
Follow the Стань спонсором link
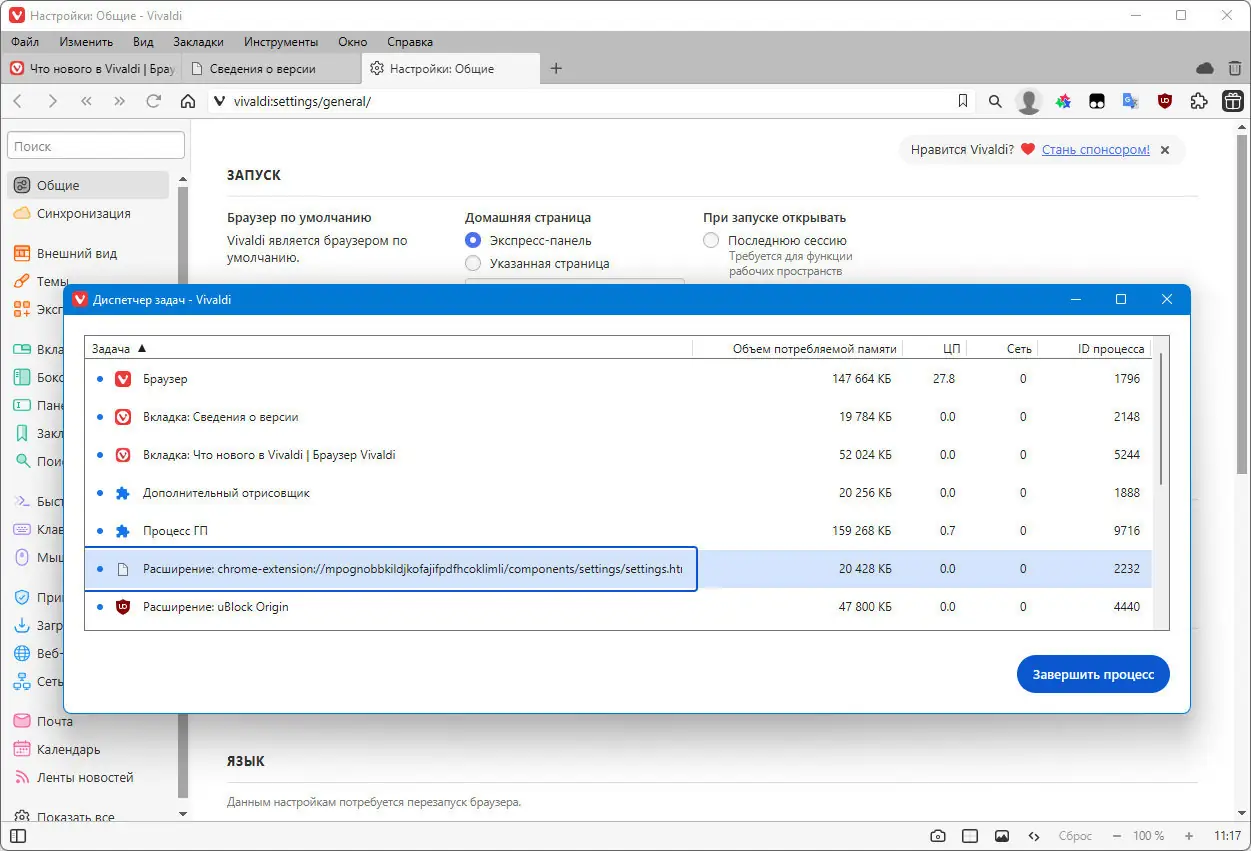(x=1095, y=150)
